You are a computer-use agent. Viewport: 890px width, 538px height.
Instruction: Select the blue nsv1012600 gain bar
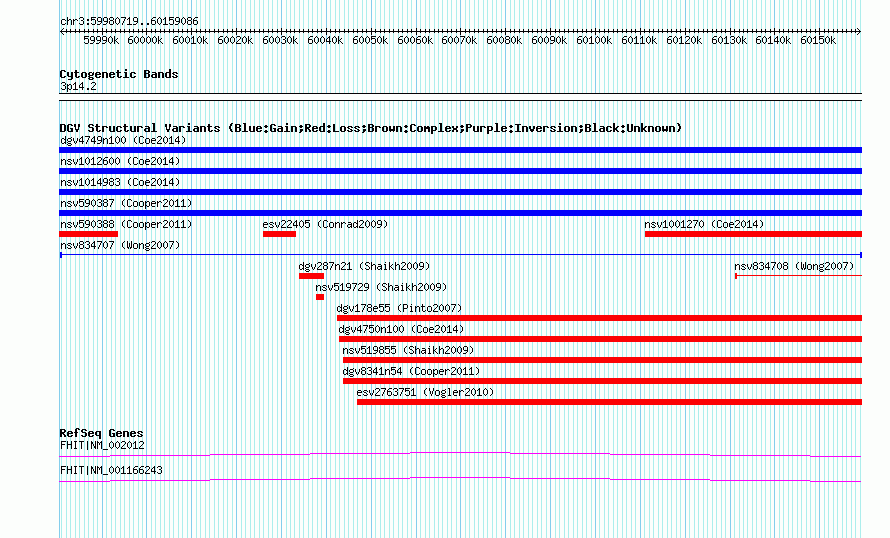tap(460, 171)
